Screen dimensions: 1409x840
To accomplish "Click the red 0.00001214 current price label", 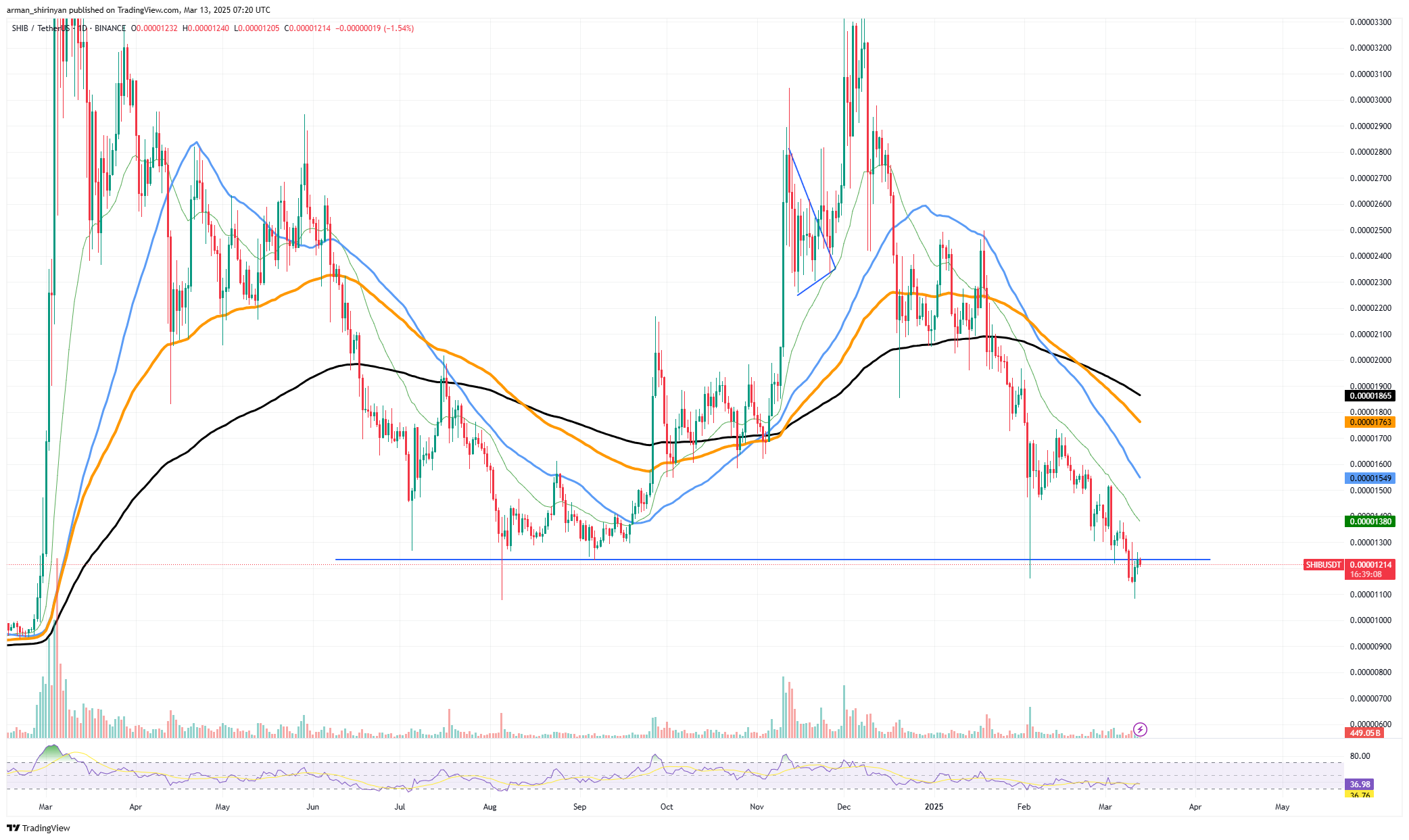I will click(1370, 564).
